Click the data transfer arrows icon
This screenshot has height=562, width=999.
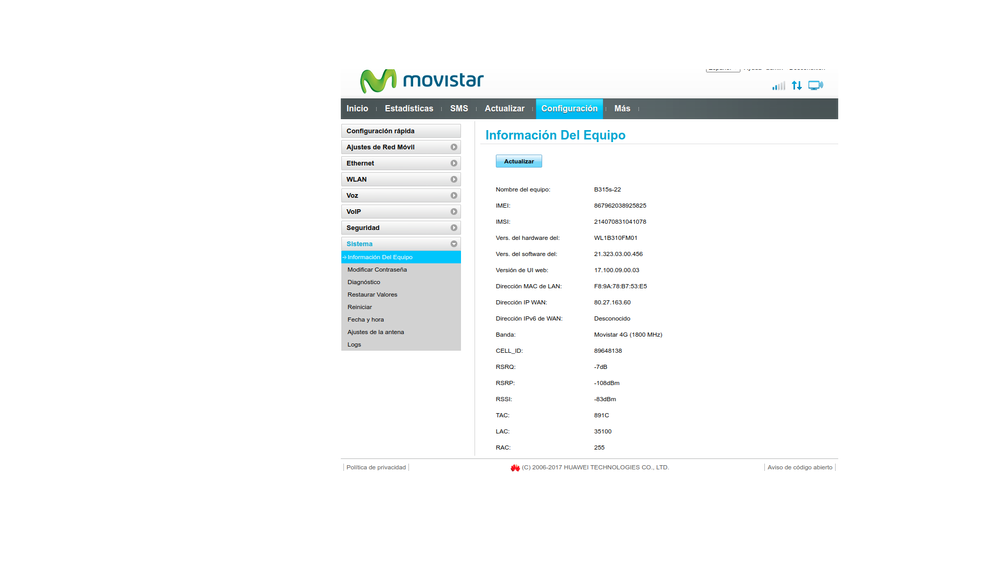point(797,86)
